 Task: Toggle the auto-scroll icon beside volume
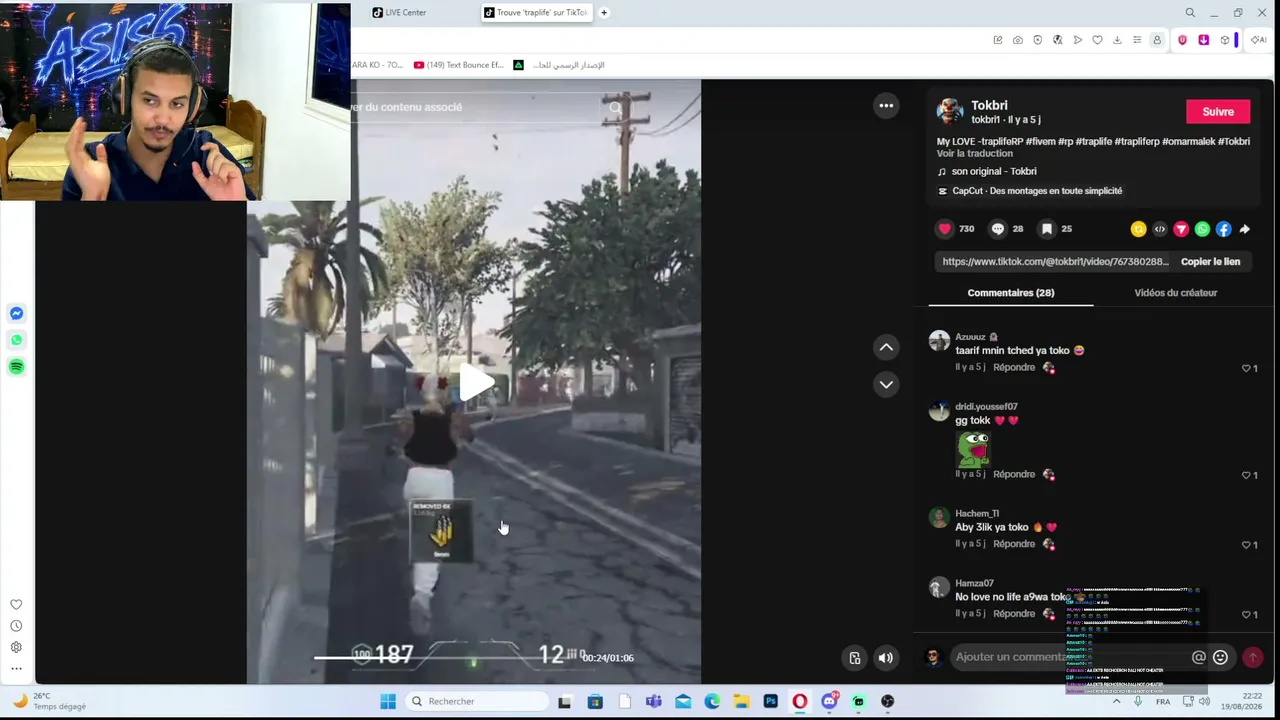click(x=854, y=658)
